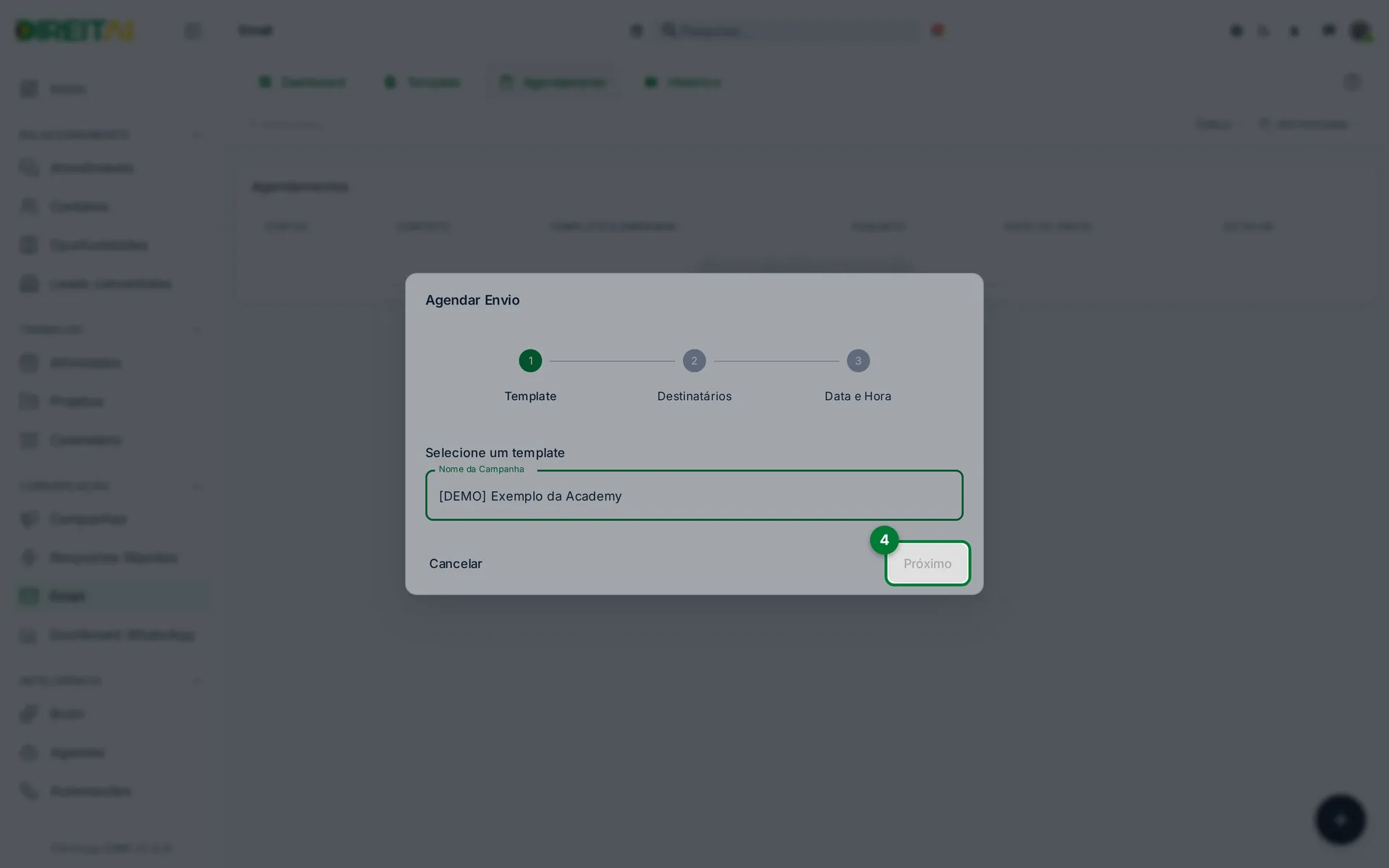This screenshot has width=1389, height=868.
Task: Click the Próximo button in the dialog
Action: tap(927, 563)
